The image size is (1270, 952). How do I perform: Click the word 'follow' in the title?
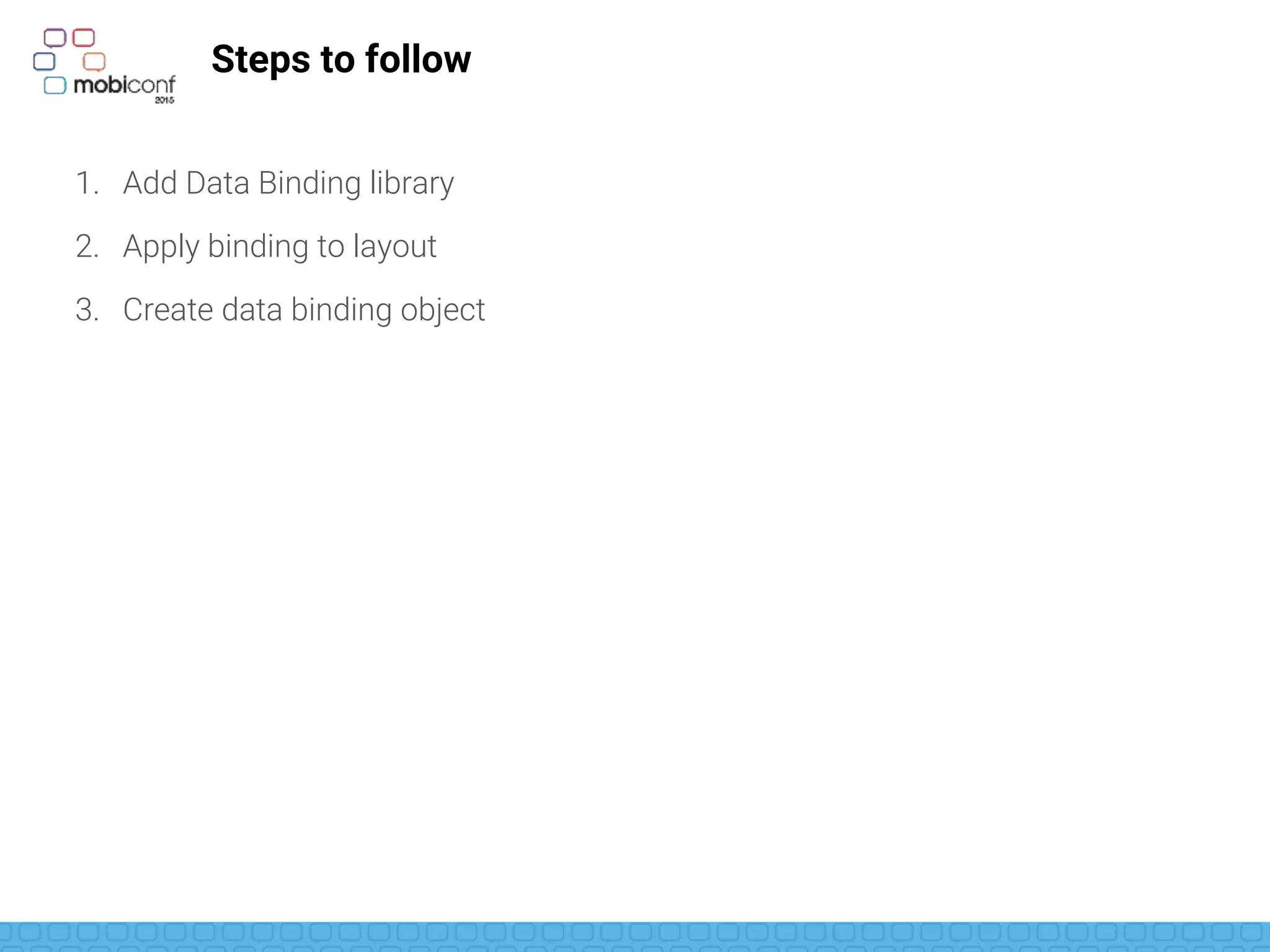(418, 59)
